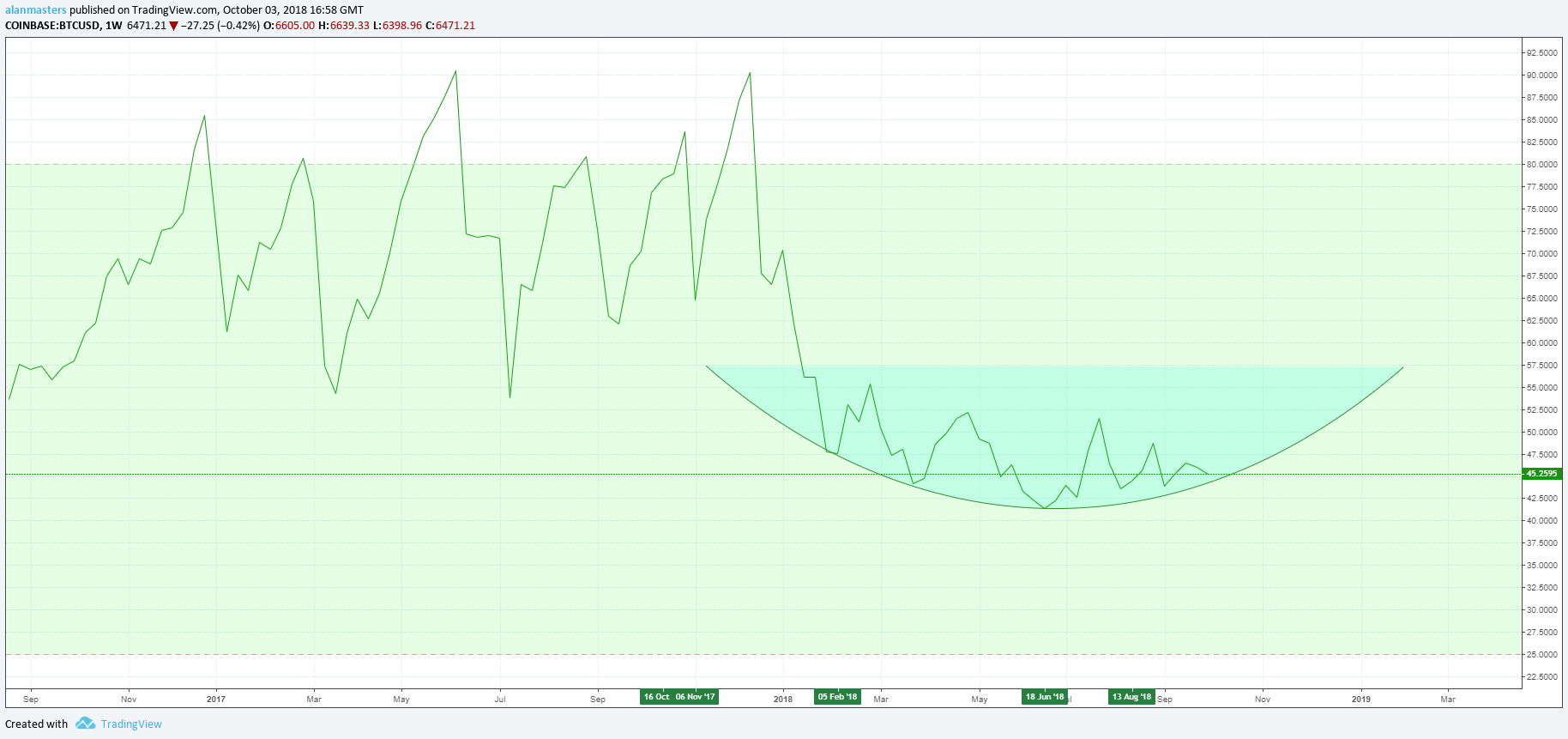Click the 70.0000 price axis label
Image resolution: width=1568 pixels, height=739 pixels.
[x=1542, y=254]
